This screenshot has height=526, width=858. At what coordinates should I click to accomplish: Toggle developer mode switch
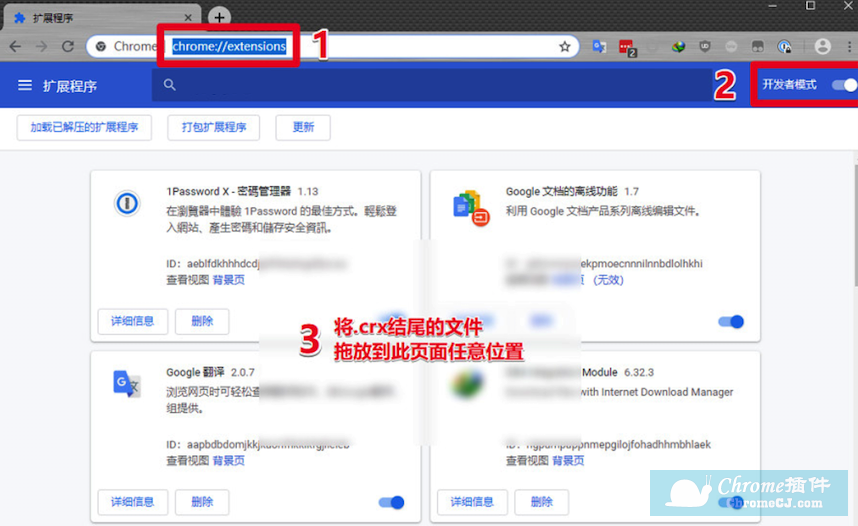844,85
